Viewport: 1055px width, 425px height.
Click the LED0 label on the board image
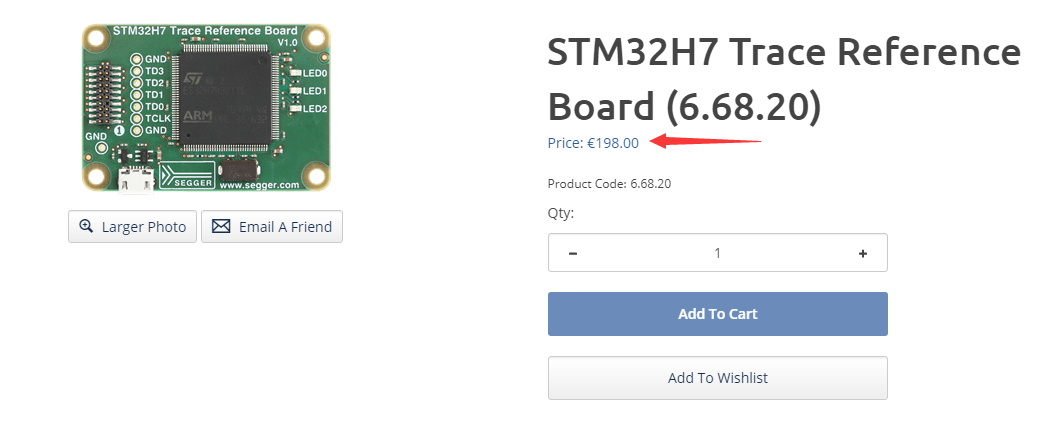tap(315, 73)
